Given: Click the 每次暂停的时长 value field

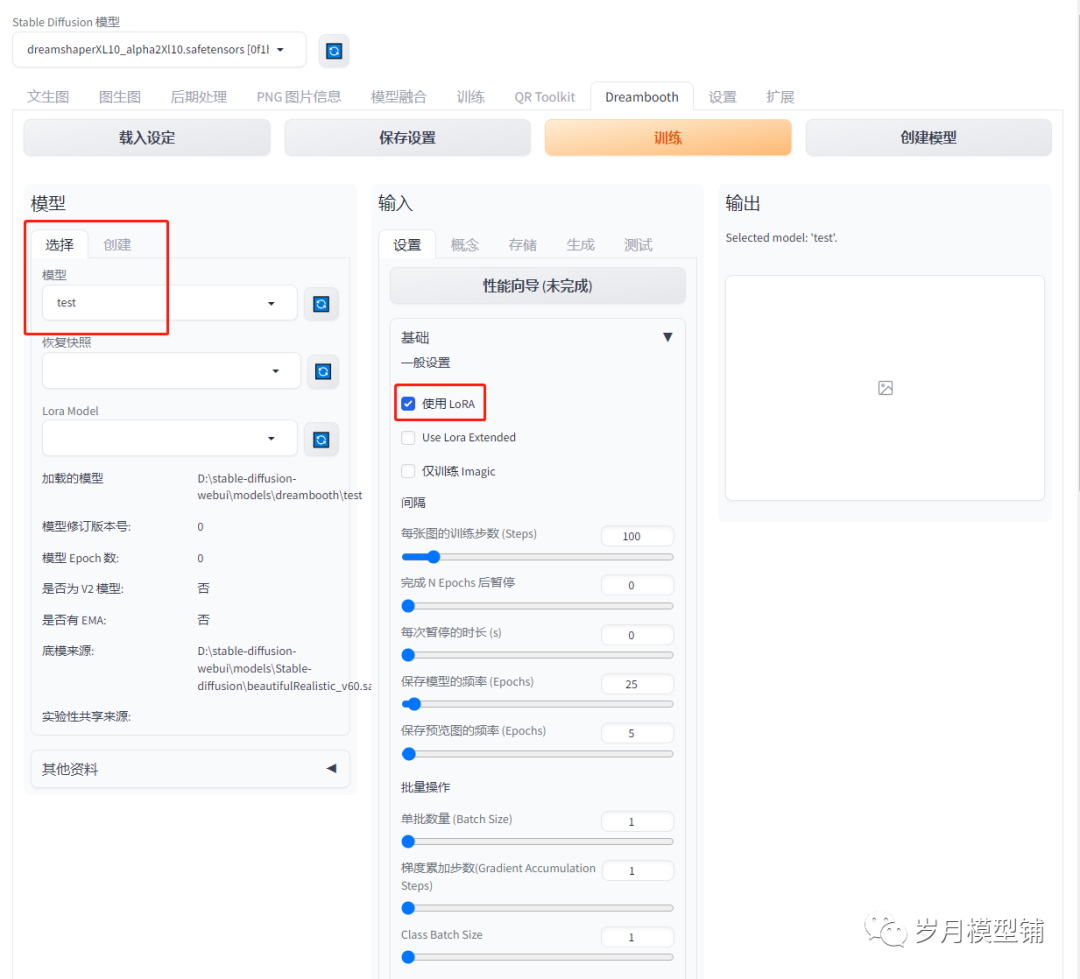Looking at the screenshot, I should 638,635.
